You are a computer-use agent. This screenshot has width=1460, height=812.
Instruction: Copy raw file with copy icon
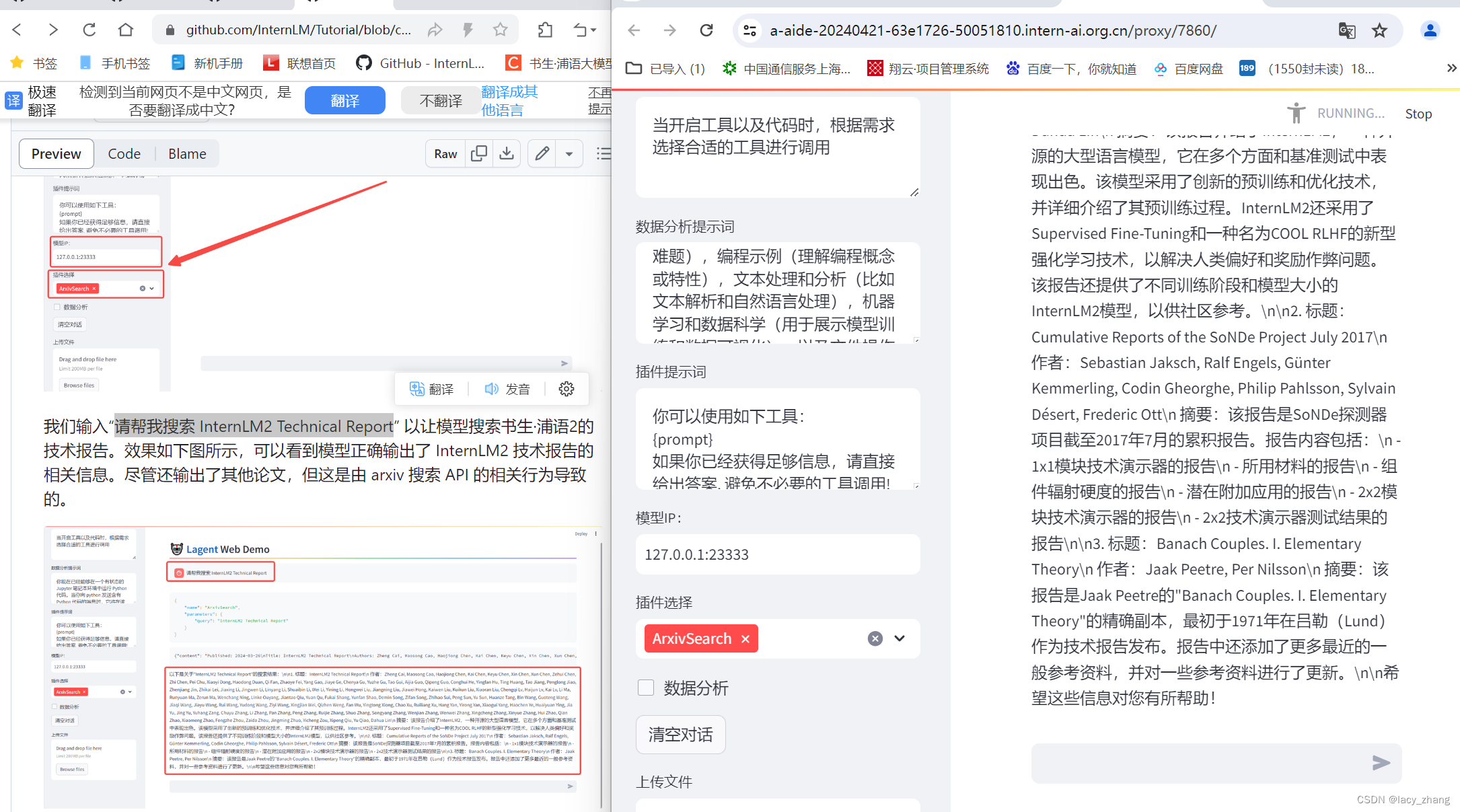coord(479,154)
